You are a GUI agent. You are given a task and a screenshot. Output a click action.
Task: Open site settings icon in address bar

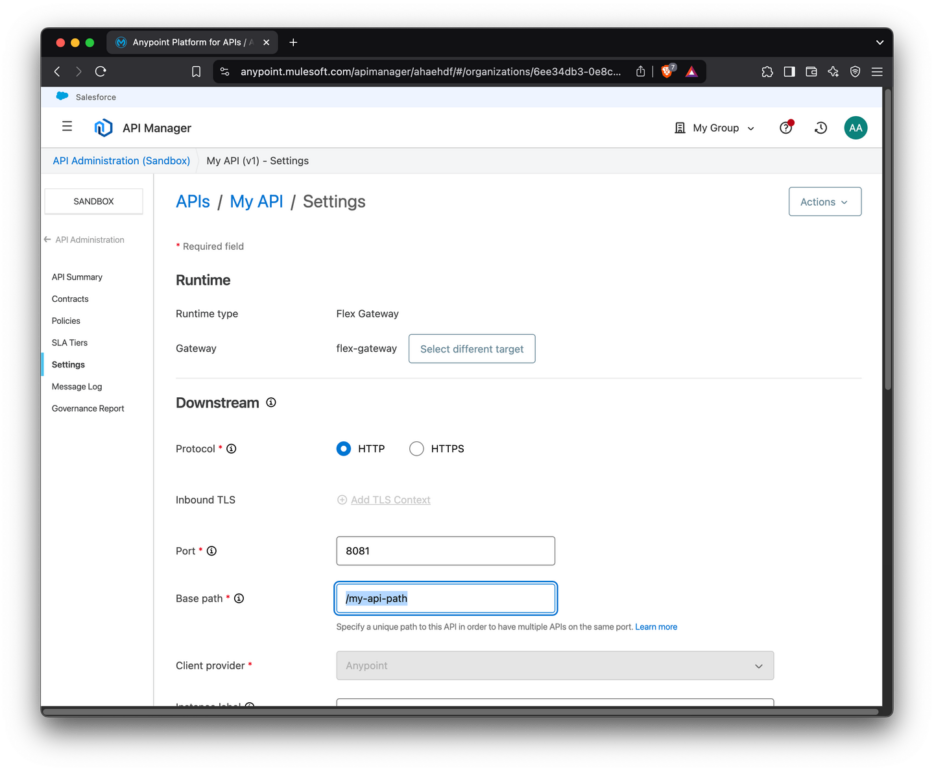point(225,71)
